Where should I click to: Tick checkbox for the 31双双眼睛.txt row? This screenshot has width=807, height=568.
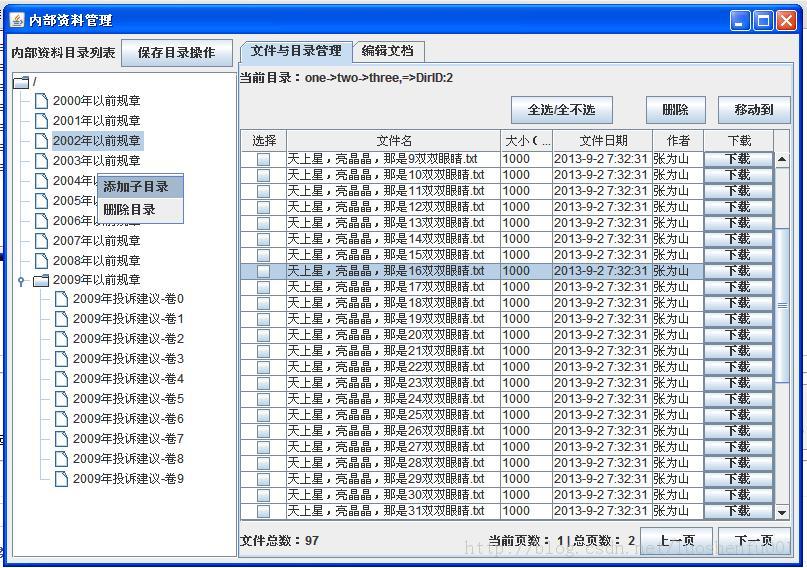[264, 511]
